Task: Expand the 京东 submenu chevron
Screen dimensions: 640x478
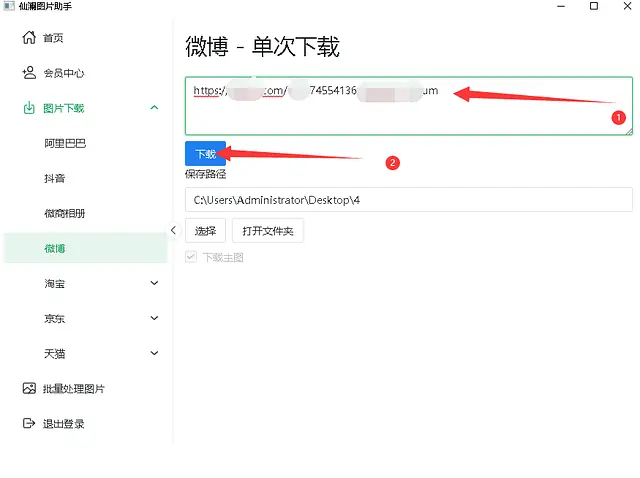Action: pyautogui.click(x=154, y=318)
